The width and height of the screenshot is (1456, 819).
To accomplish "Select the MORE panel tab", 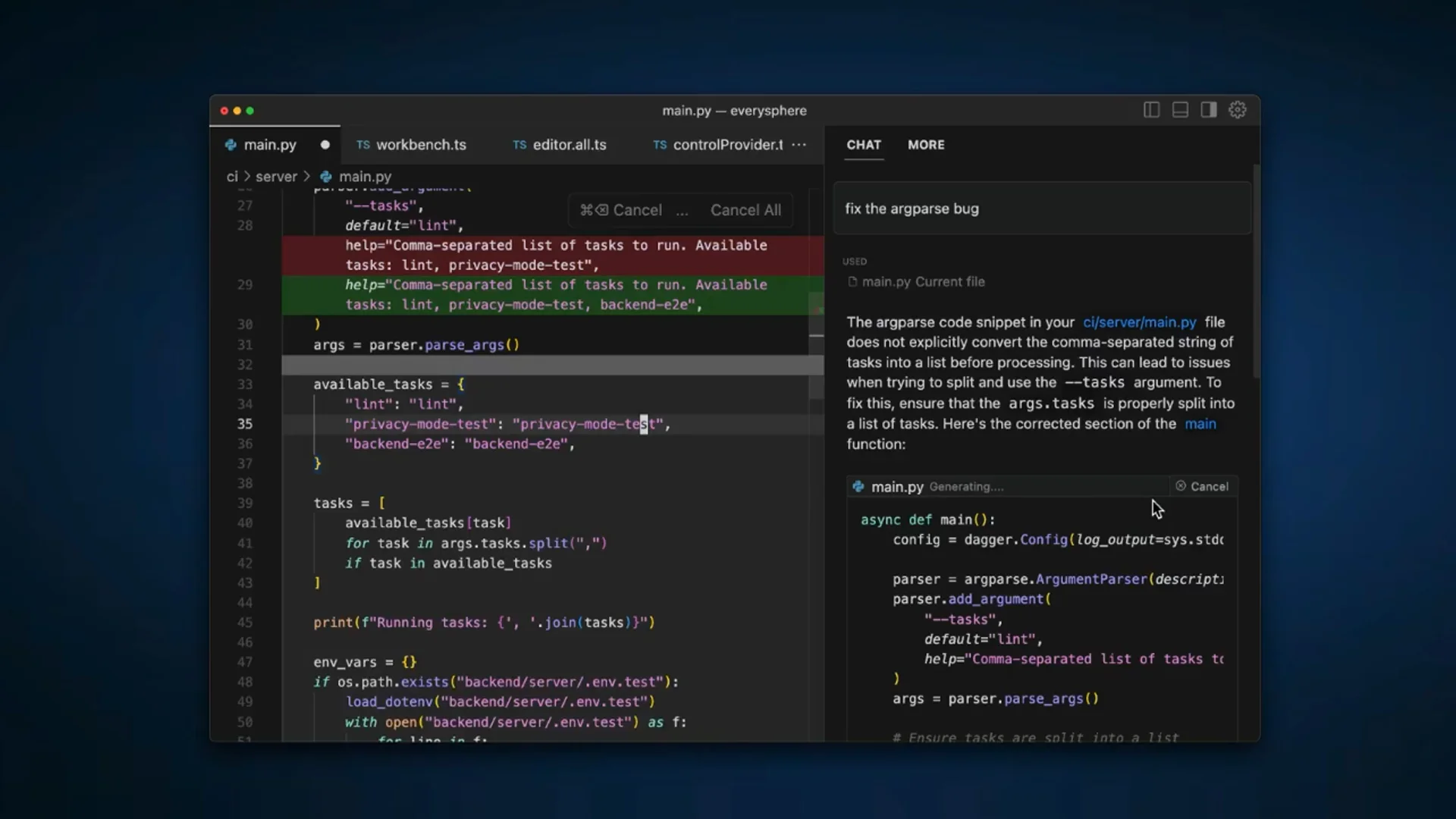I will pos(926,145).
